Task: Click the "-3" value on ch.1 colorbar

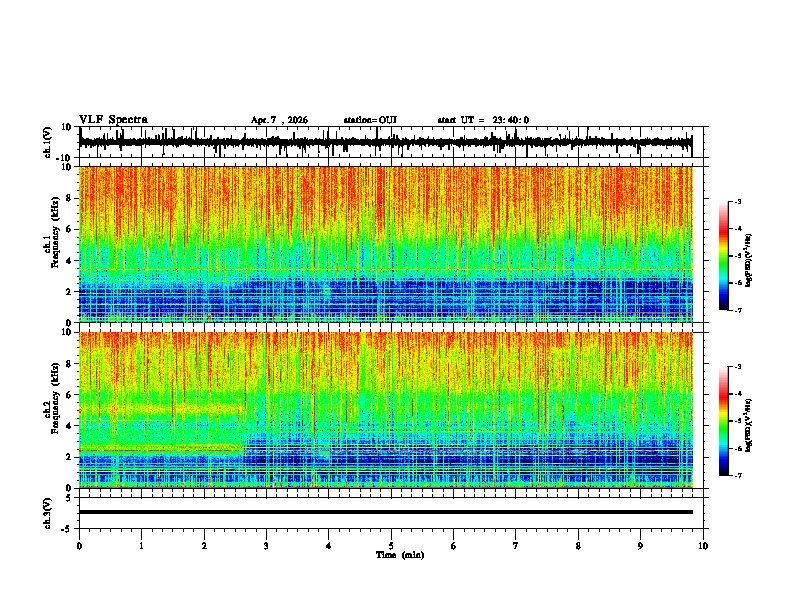Action: (738, 201)
